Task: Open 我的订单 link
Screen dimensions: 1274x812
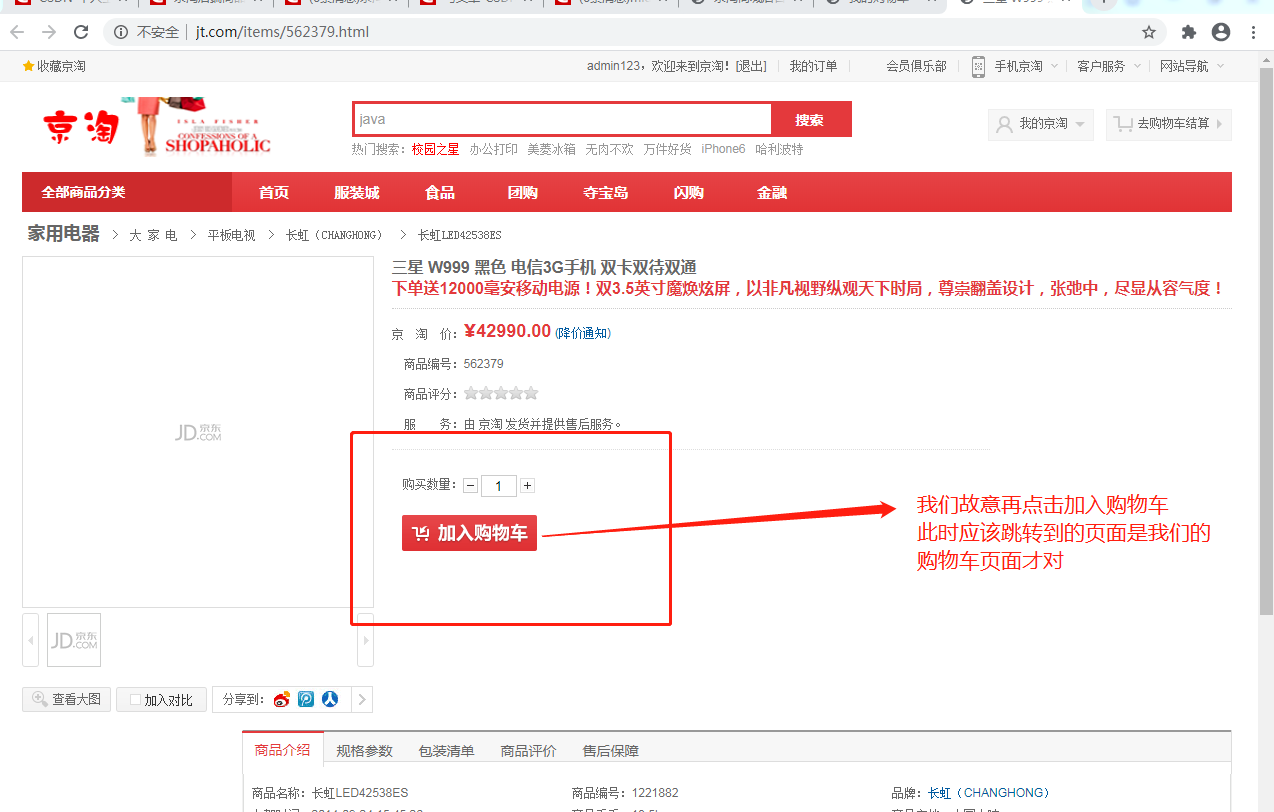Action: (813, 66)
